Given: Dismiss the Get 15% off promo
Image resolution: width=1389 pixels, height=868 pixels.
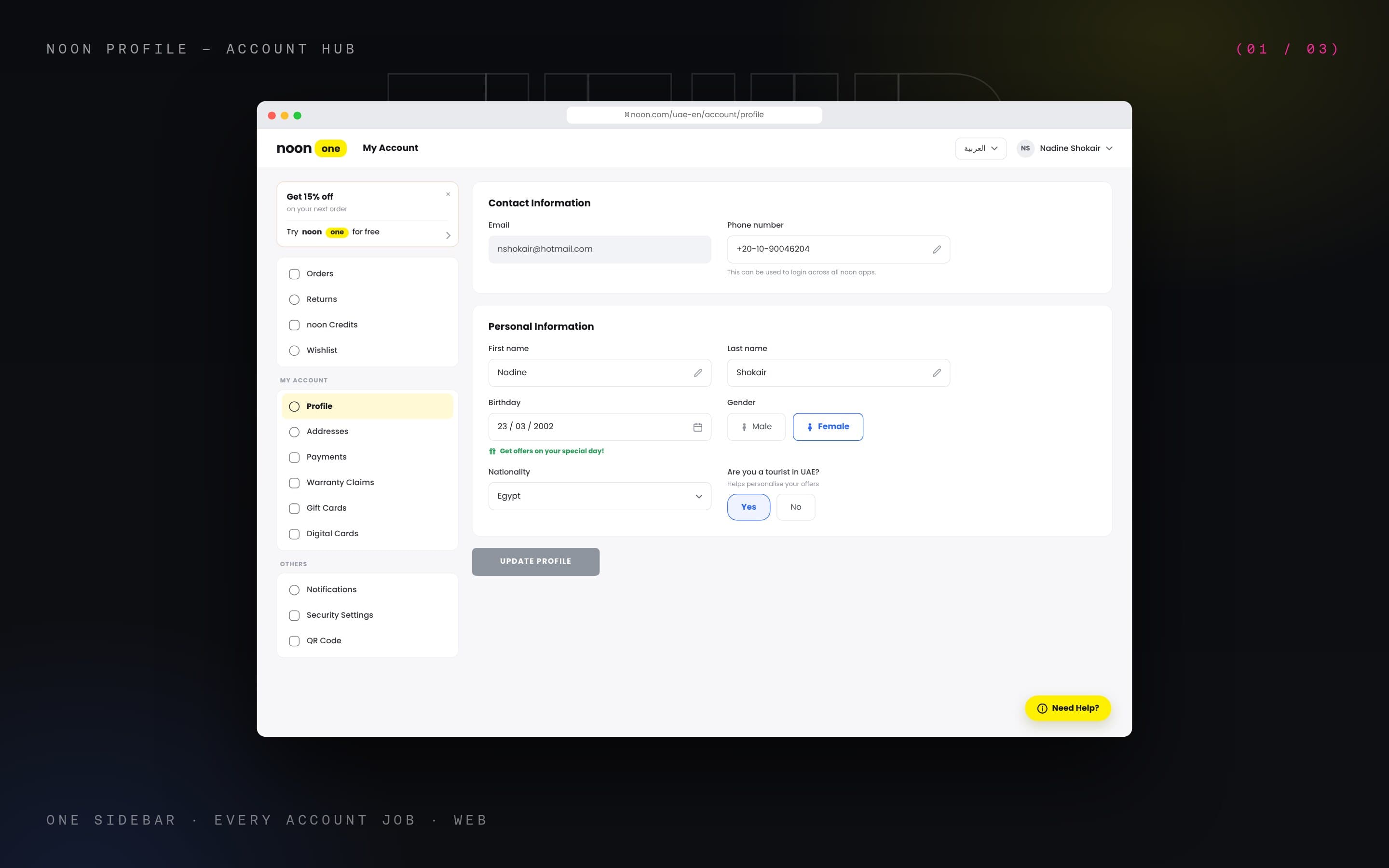Looking at the screenshot, I should tap(448, 194).
